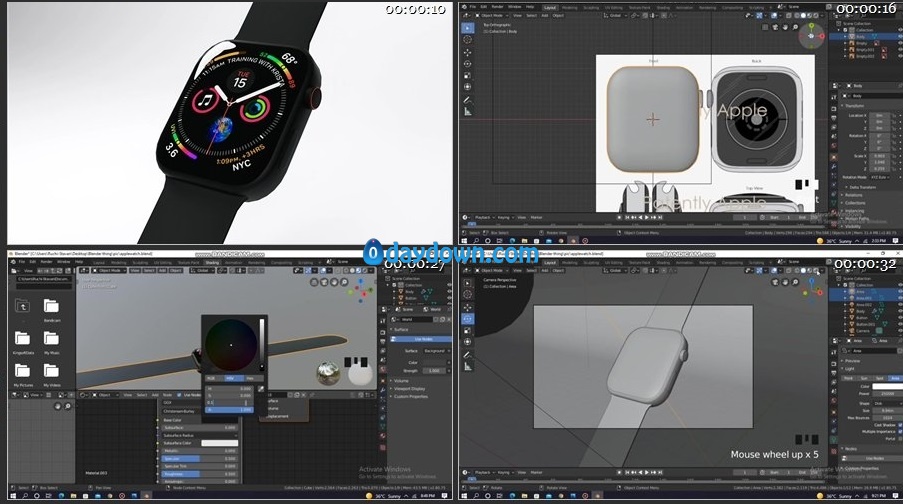This screenshot has height=504, width=903.
Task: Activate the Rotate tool in 00:00:16 frame
Action: click(x=467, y=64)
